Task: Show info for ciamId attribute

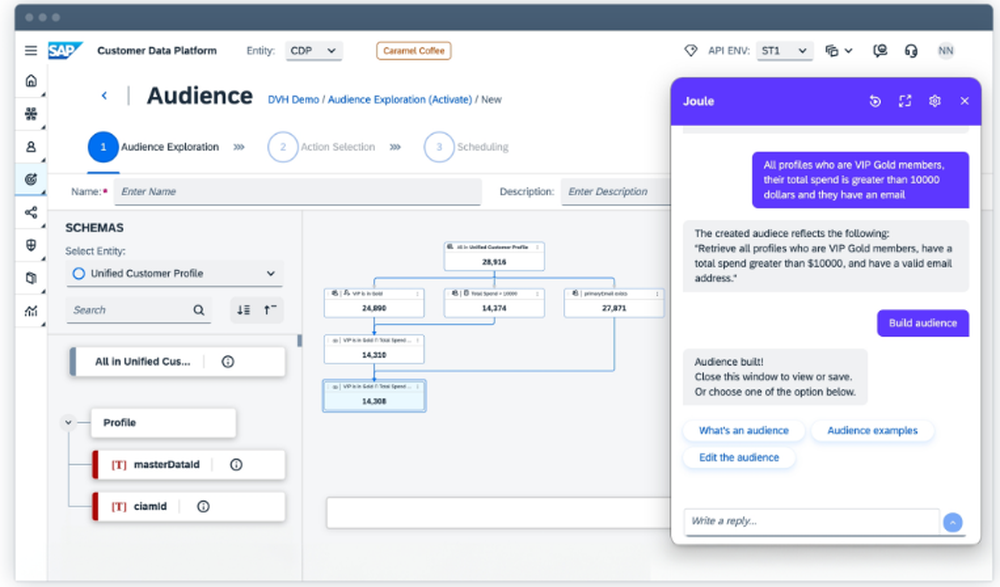Action: point(203,507)
